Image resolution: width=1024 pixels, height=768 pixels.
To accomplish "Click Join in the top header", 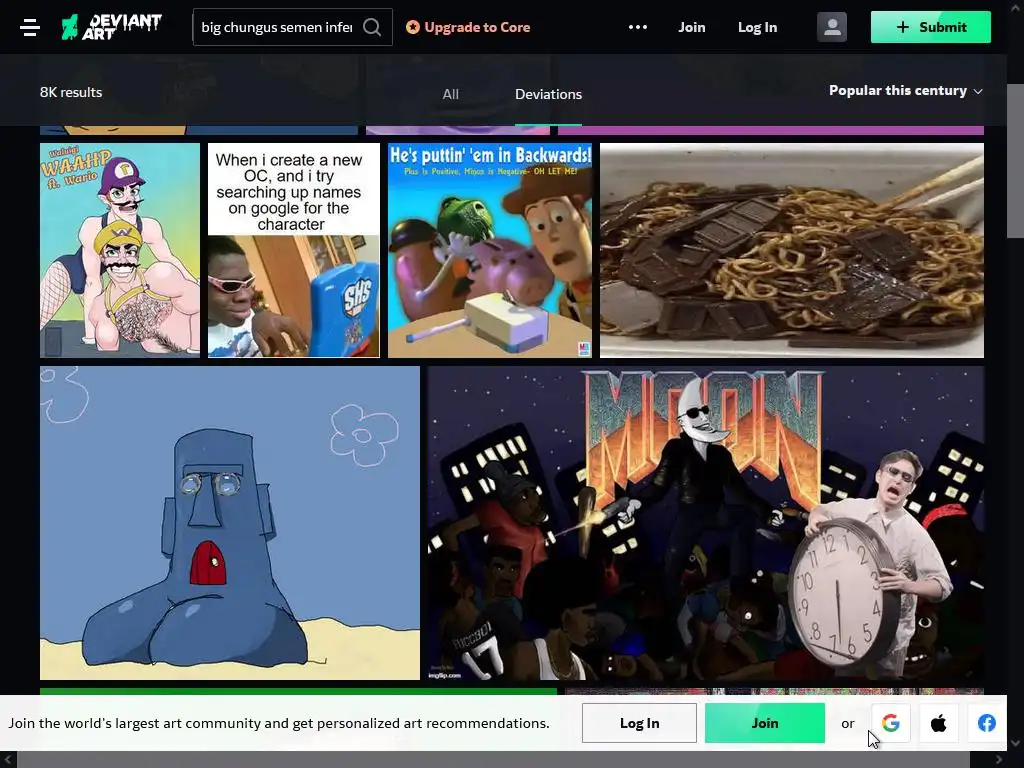I will click(692, 27).
